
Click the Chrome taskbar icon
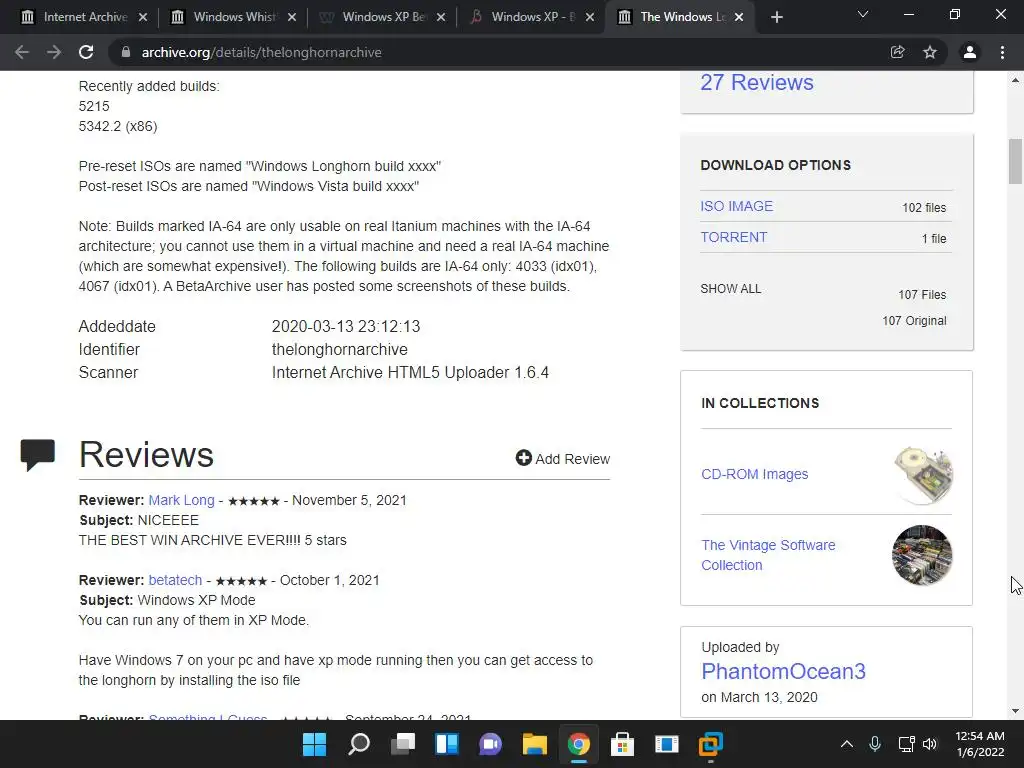tap(579, 744)
